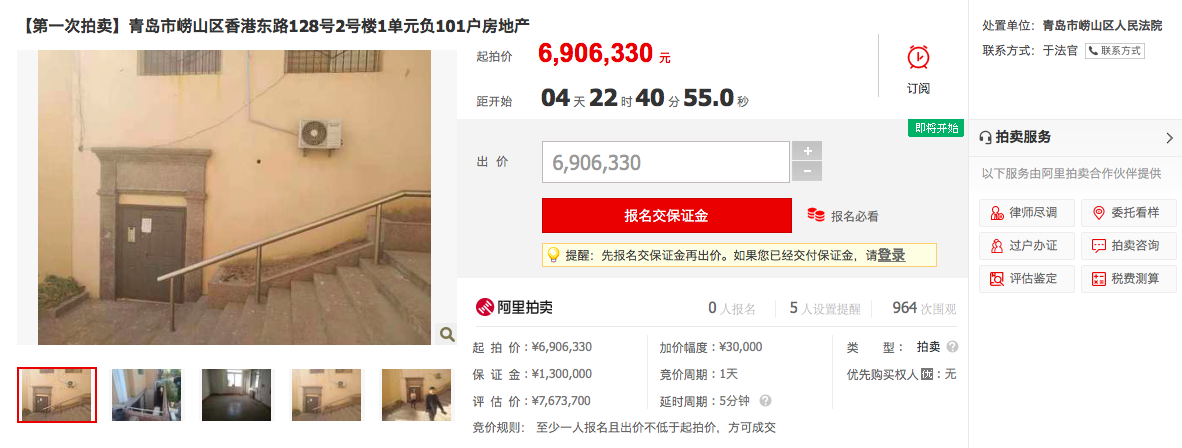Select the thumbnail with person on stairs
The image size is (1182, 448).
416,395
